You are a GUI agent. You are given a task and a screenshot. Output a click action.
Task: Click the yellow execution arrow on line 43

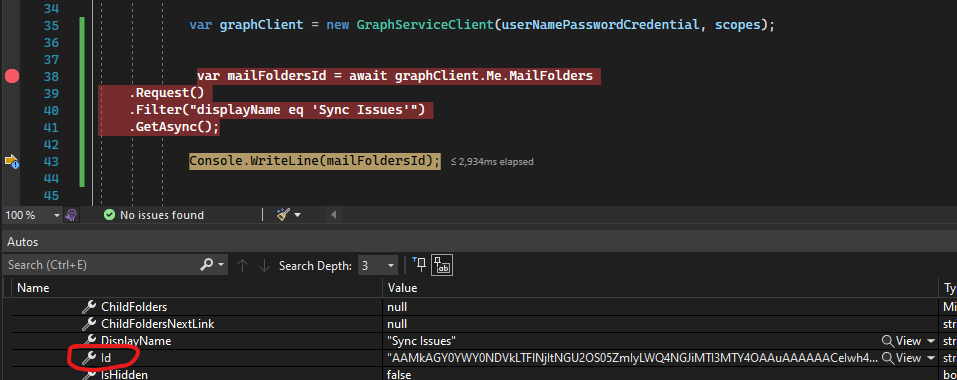pos(12,161)
